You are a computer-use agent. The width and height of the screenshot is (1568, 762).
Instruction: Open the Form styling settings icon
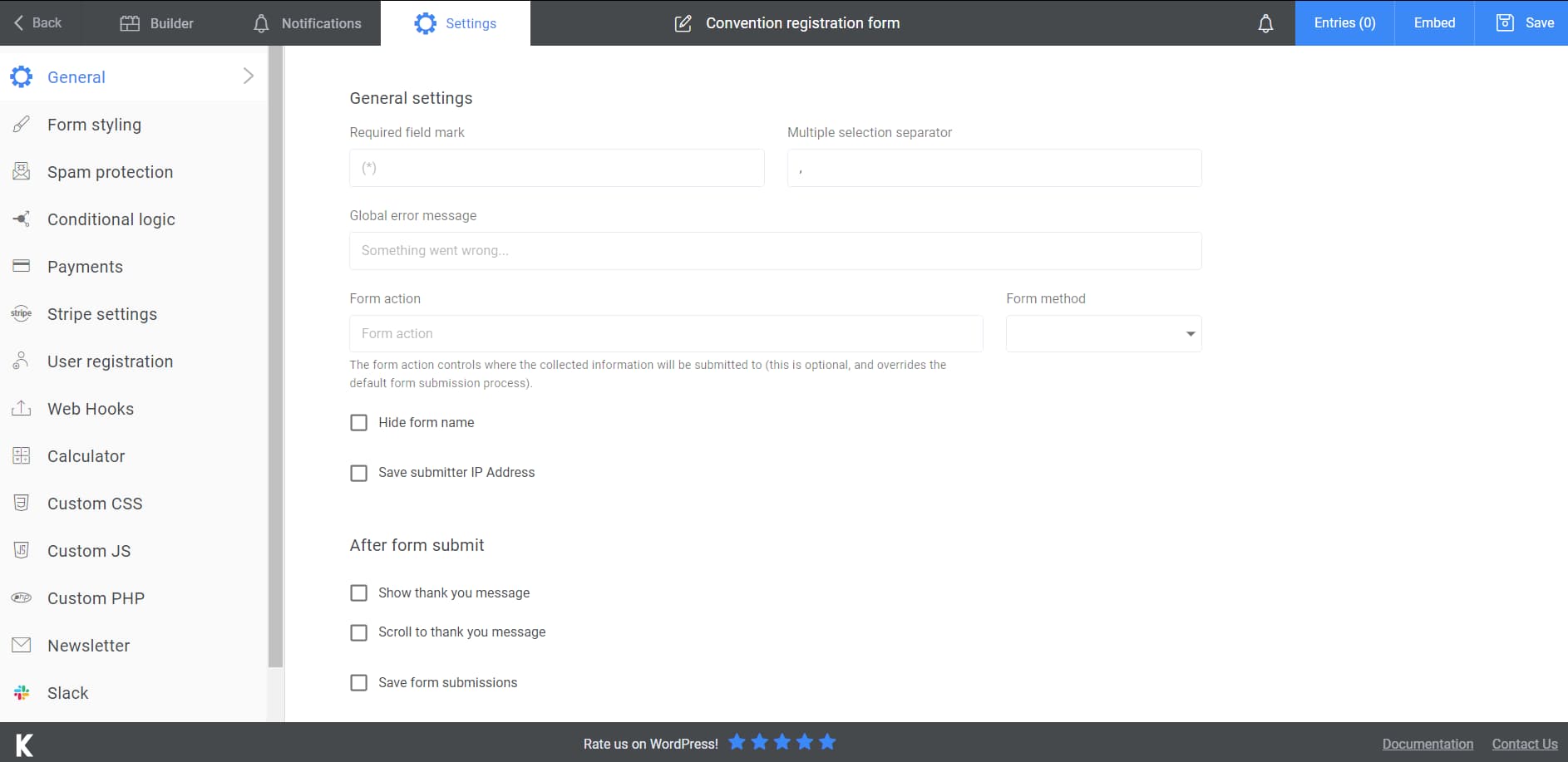coord(21,124)
